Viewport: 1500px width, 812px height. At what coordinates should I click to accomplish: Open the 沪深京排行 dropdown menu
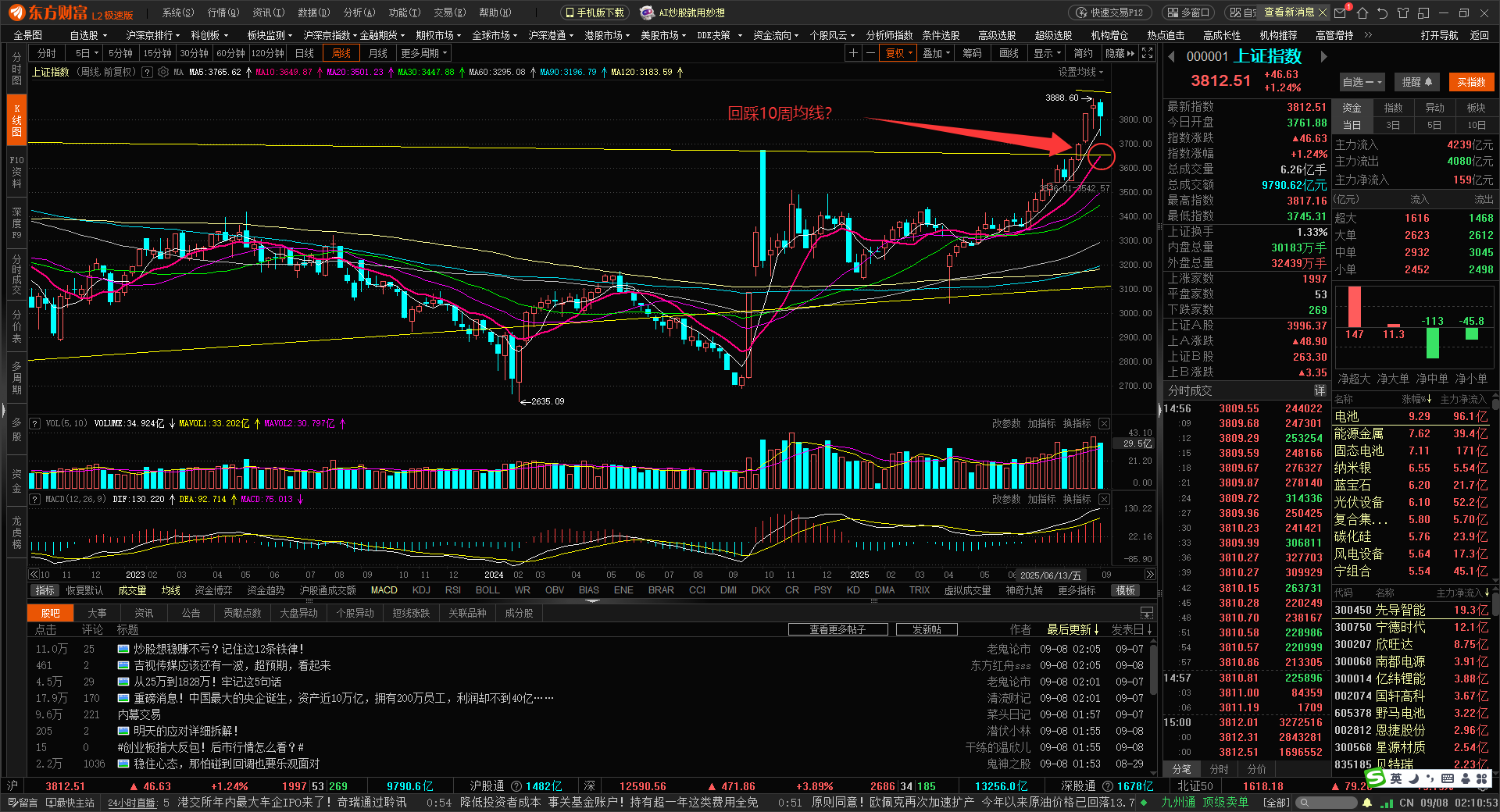click(152, 35)
